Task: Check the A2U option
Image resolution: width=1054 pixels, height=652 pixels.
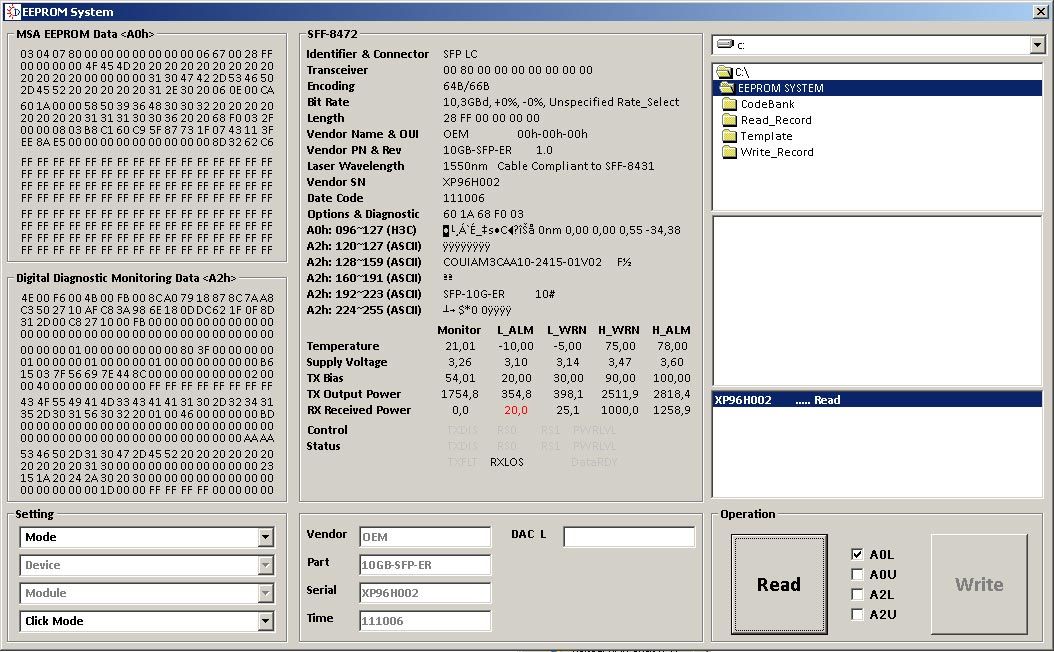Action: (857, 613)
